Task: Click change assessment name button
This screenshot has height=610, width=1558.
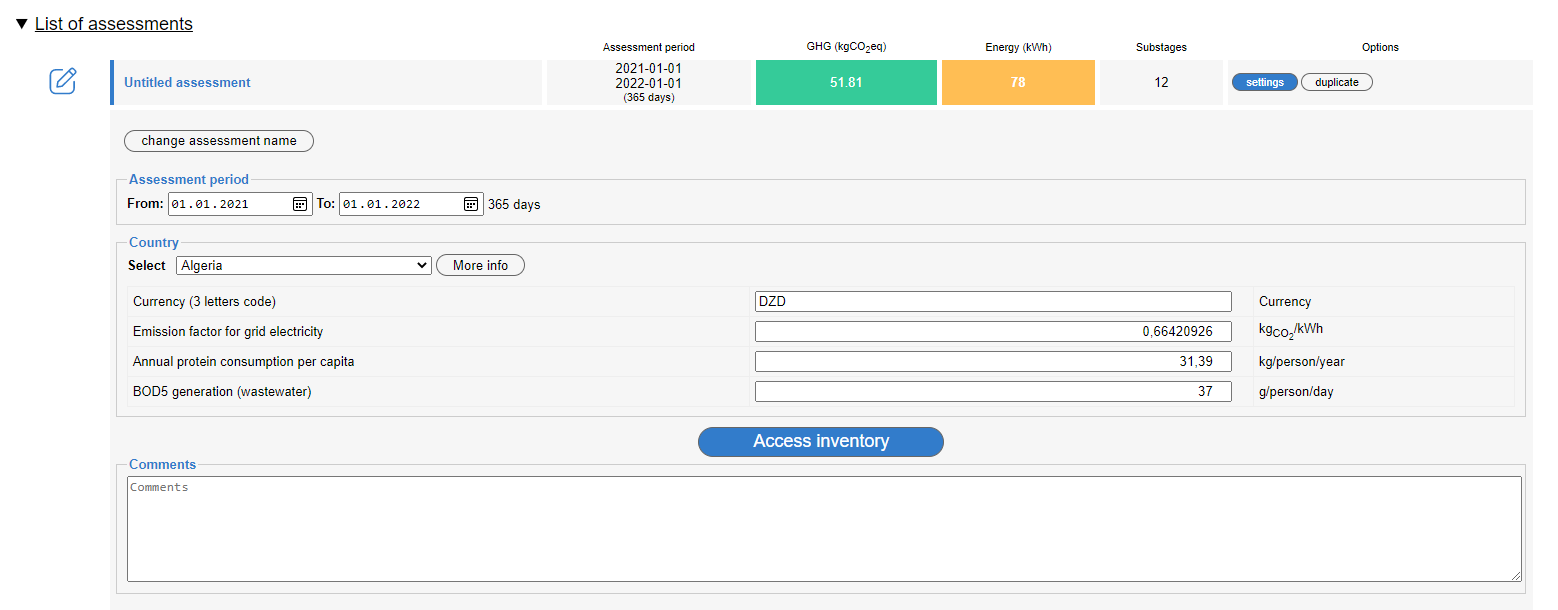Action: click(x=219, y=141)
